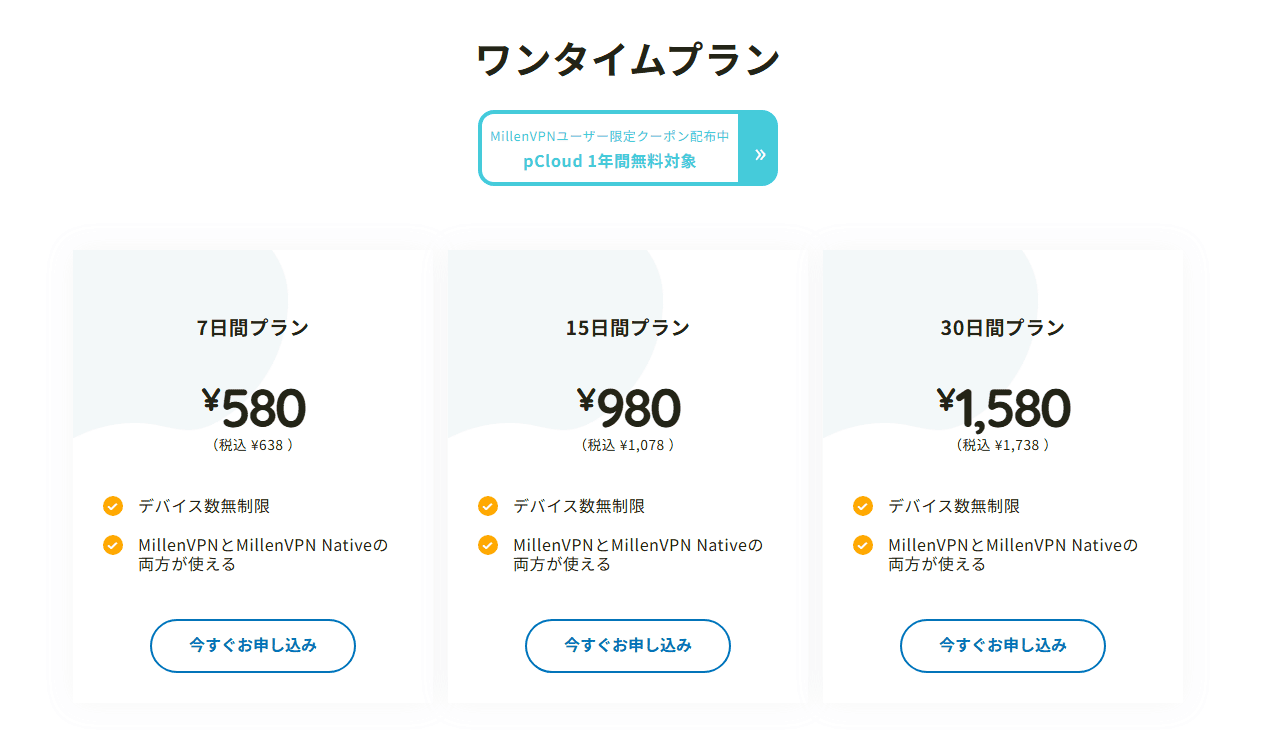Click the checkmark icon beside 30日間プラン デバイス数無制限
Image resolution: width=1269 pixels, height=735 pixels.
(863, 506)
